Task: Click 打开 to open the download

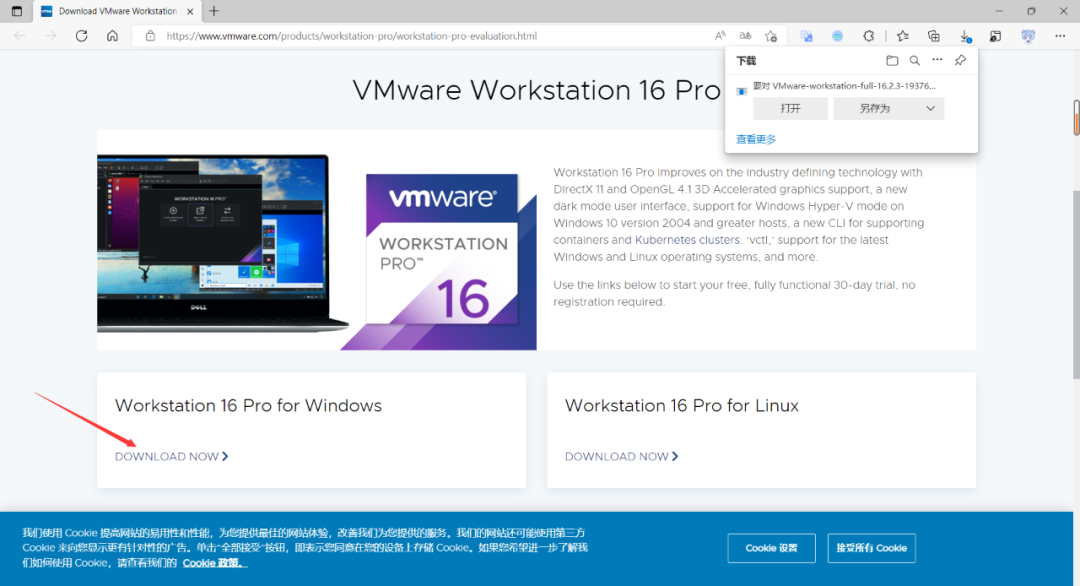Action: (x=790, y=108)
